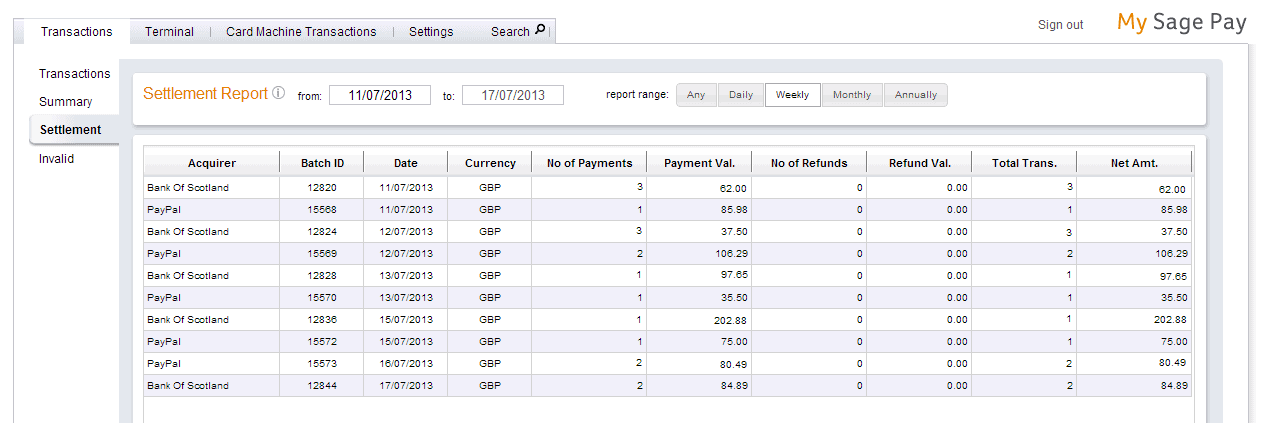The height and width of the screenshot is (423, 1265).
Task: Sort by the Net Amt. column header
Action: coord(1134,163)
